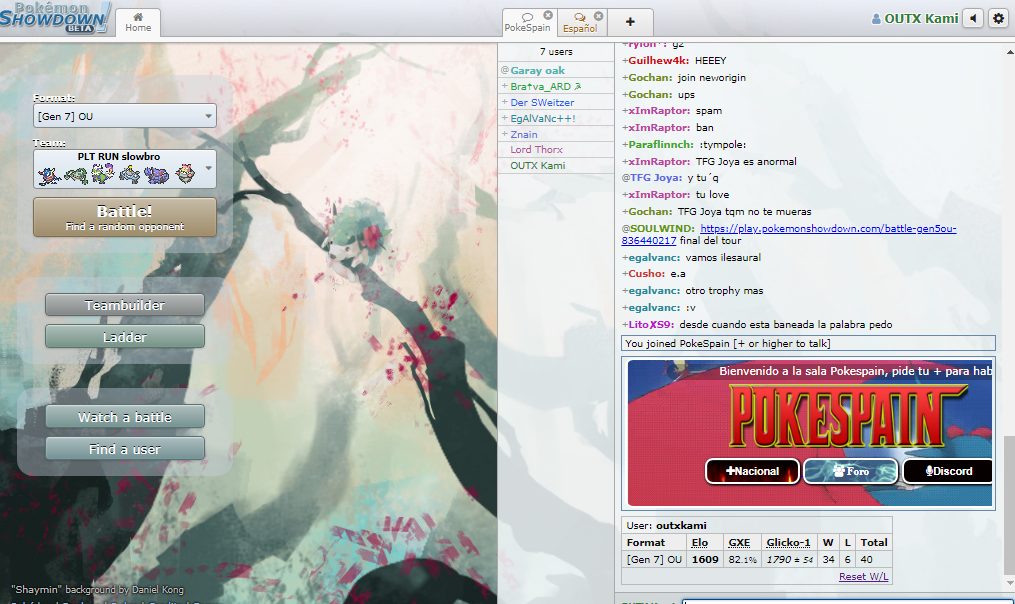Click username Paraflinnch in chat
Screen dimensions: 1015x604
pos(661,144)
